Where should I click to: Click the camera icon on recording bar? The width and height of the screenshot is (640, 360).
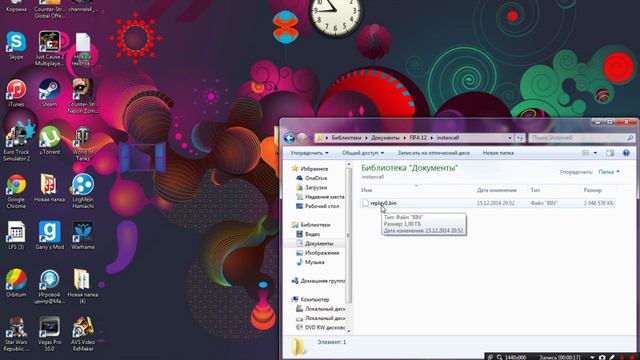click(602, 357)
